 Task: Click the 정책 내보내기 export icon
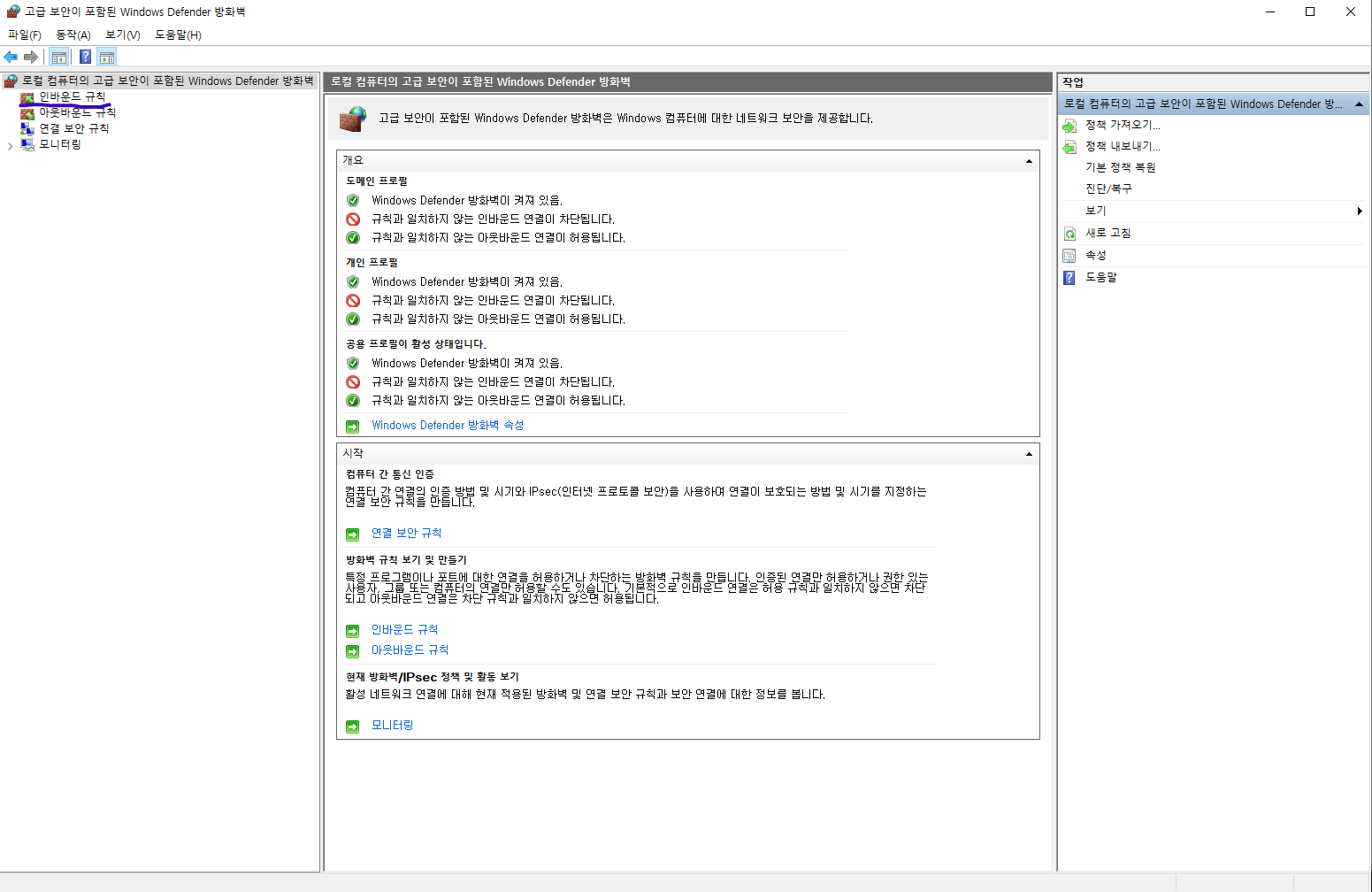pyautogui.click(x=1069, y=147)
